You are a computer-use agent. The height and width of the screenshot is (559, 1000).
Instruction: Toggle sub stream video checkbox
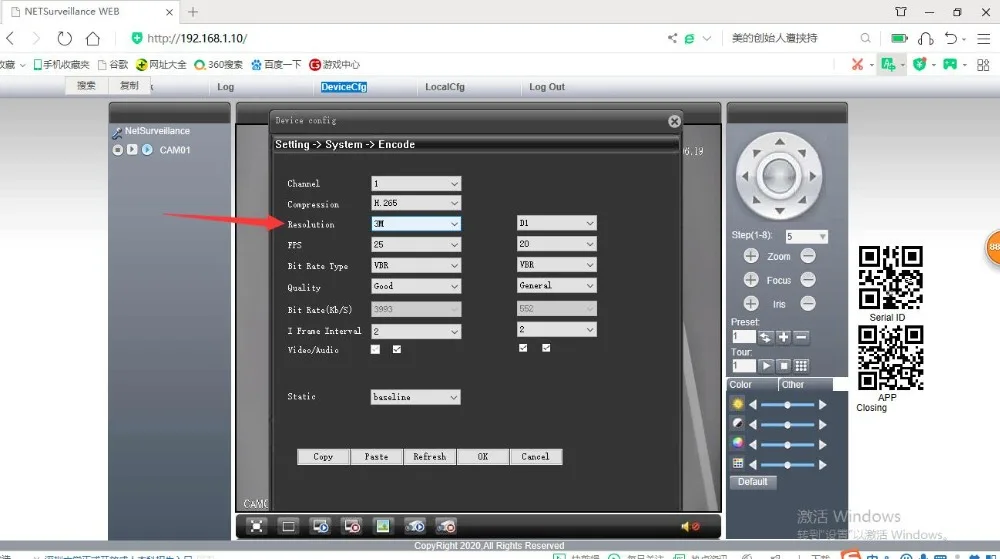(523, 348)
